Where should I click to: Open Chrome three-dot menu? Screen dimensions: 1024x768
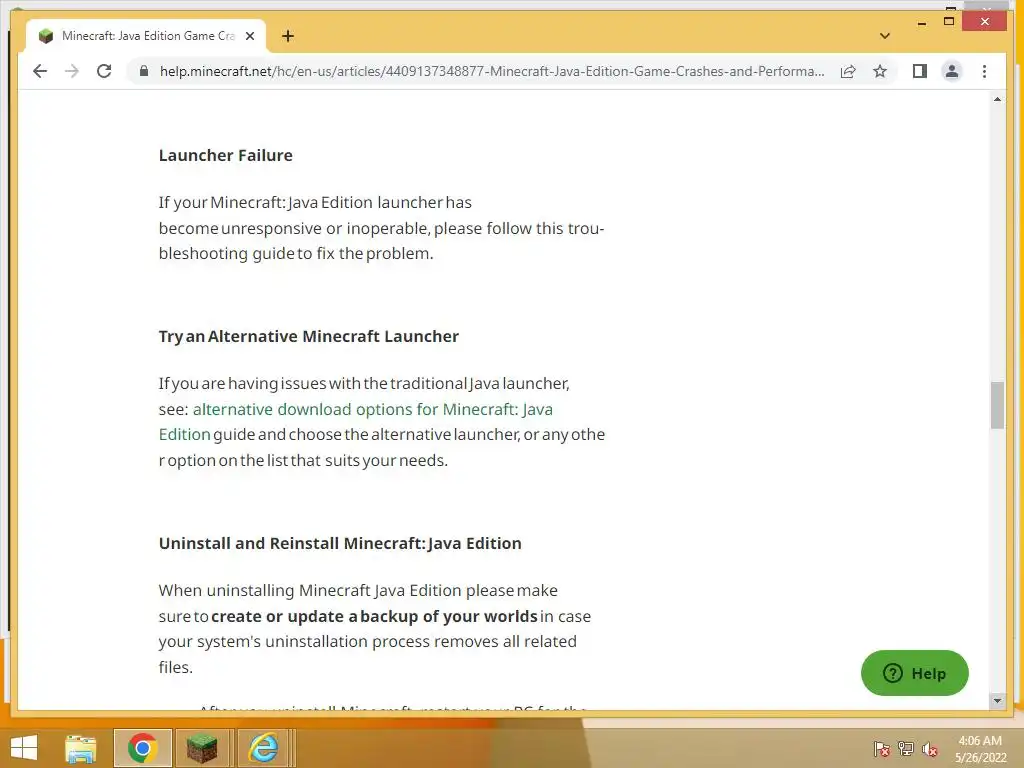(984, 71)
